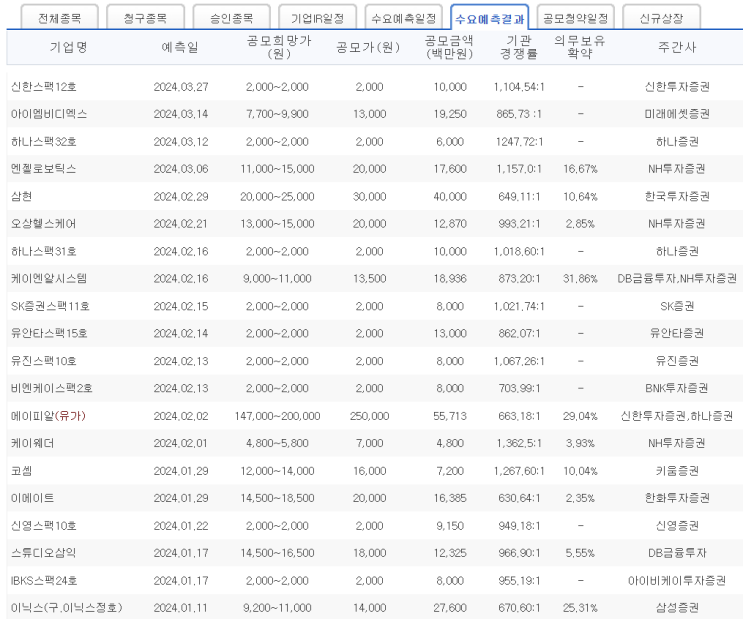743x619 pixels.
Task: Click the 의무보유확약 column header
Action: 580,47
